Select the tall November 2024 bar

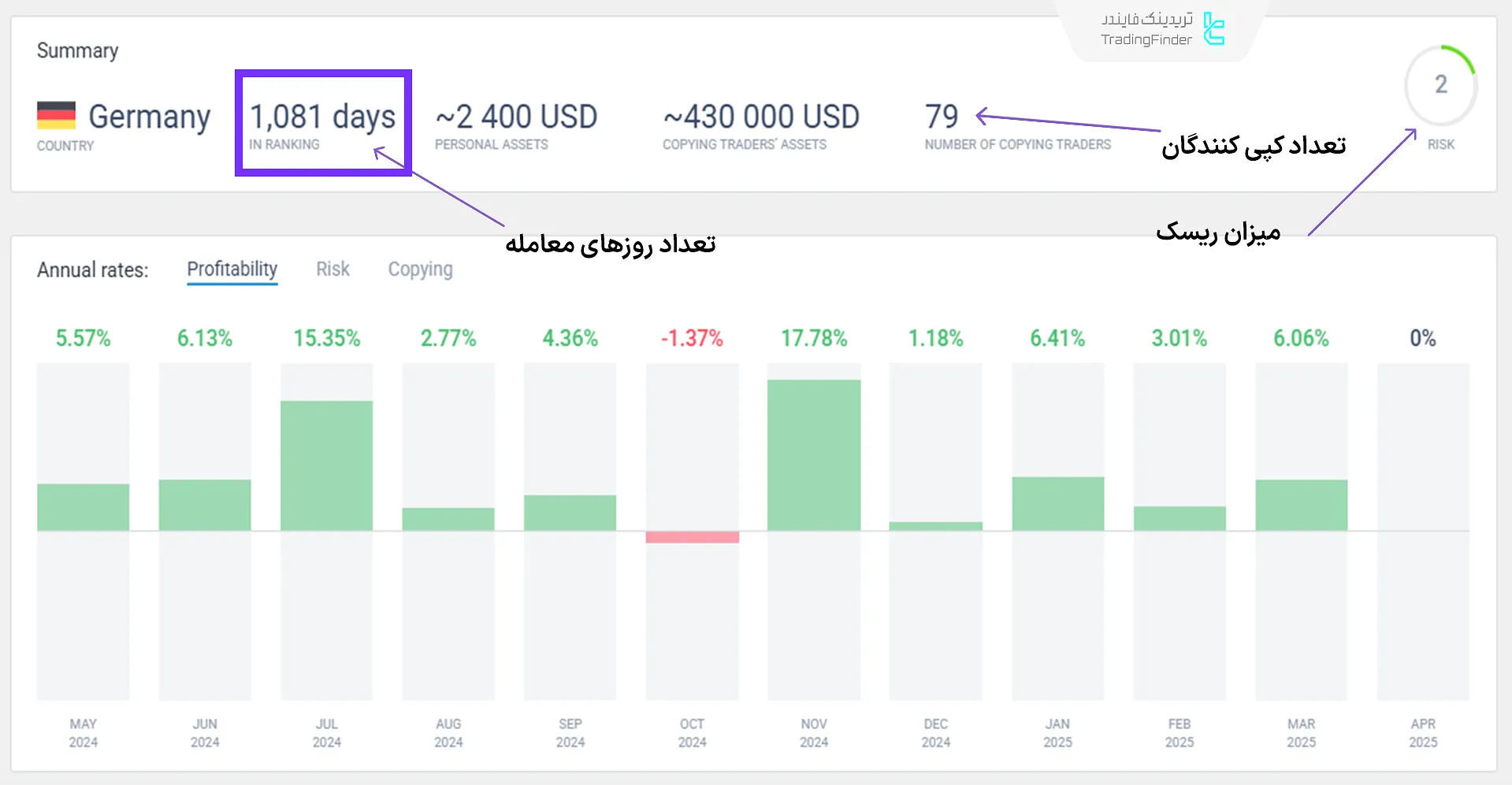pyautogui.click(x=814, y=453)
